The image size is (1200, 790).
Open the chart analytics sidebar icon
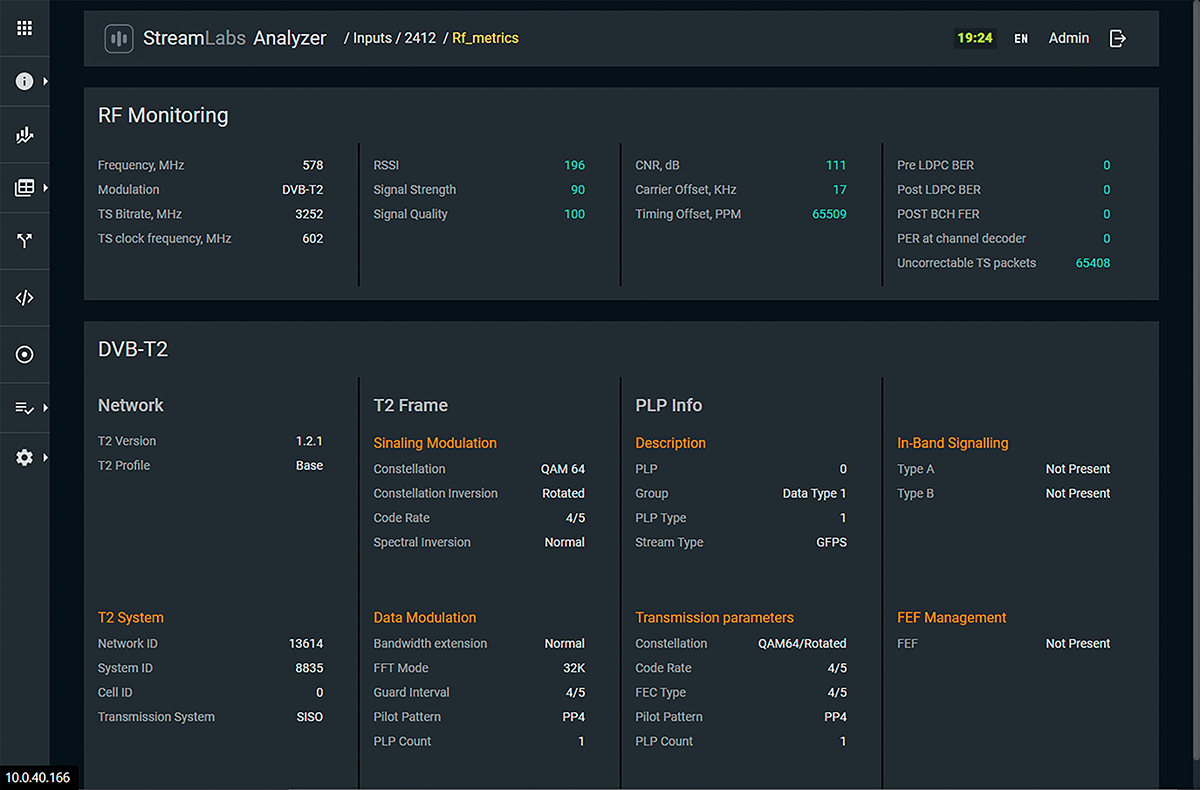(x=25, y=135)
